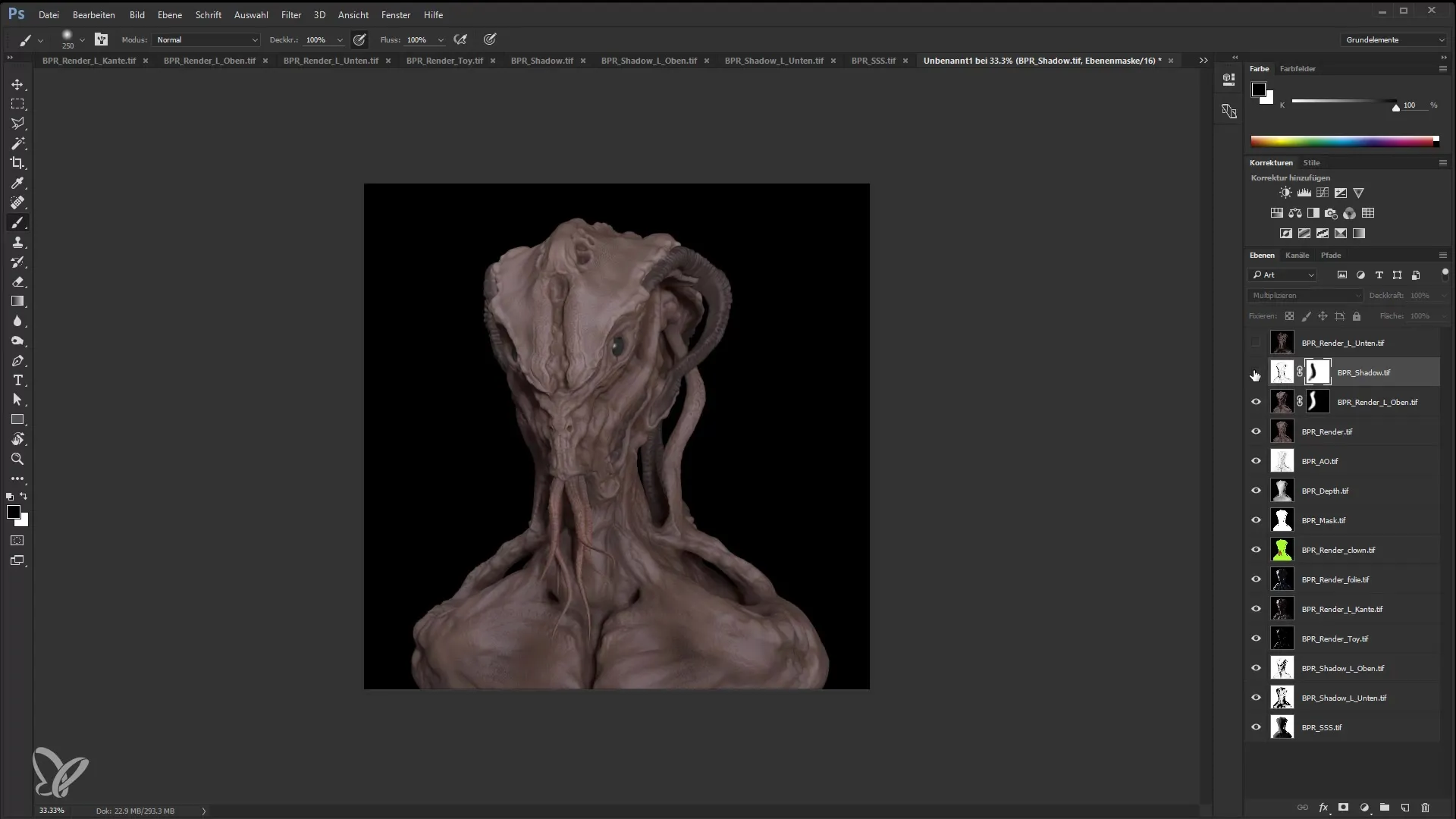Switch to the Farbfelder tab
The height and width of the screenshot is (819, 1456).
point(1298,69)
